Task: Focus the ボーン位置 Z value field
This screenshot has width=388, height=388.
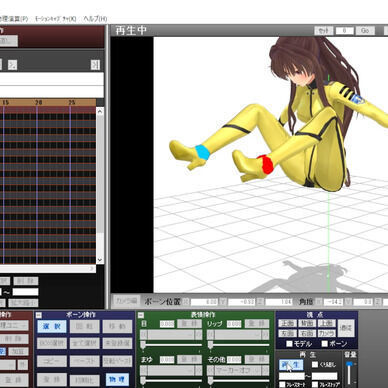Action: pos(279,302)
